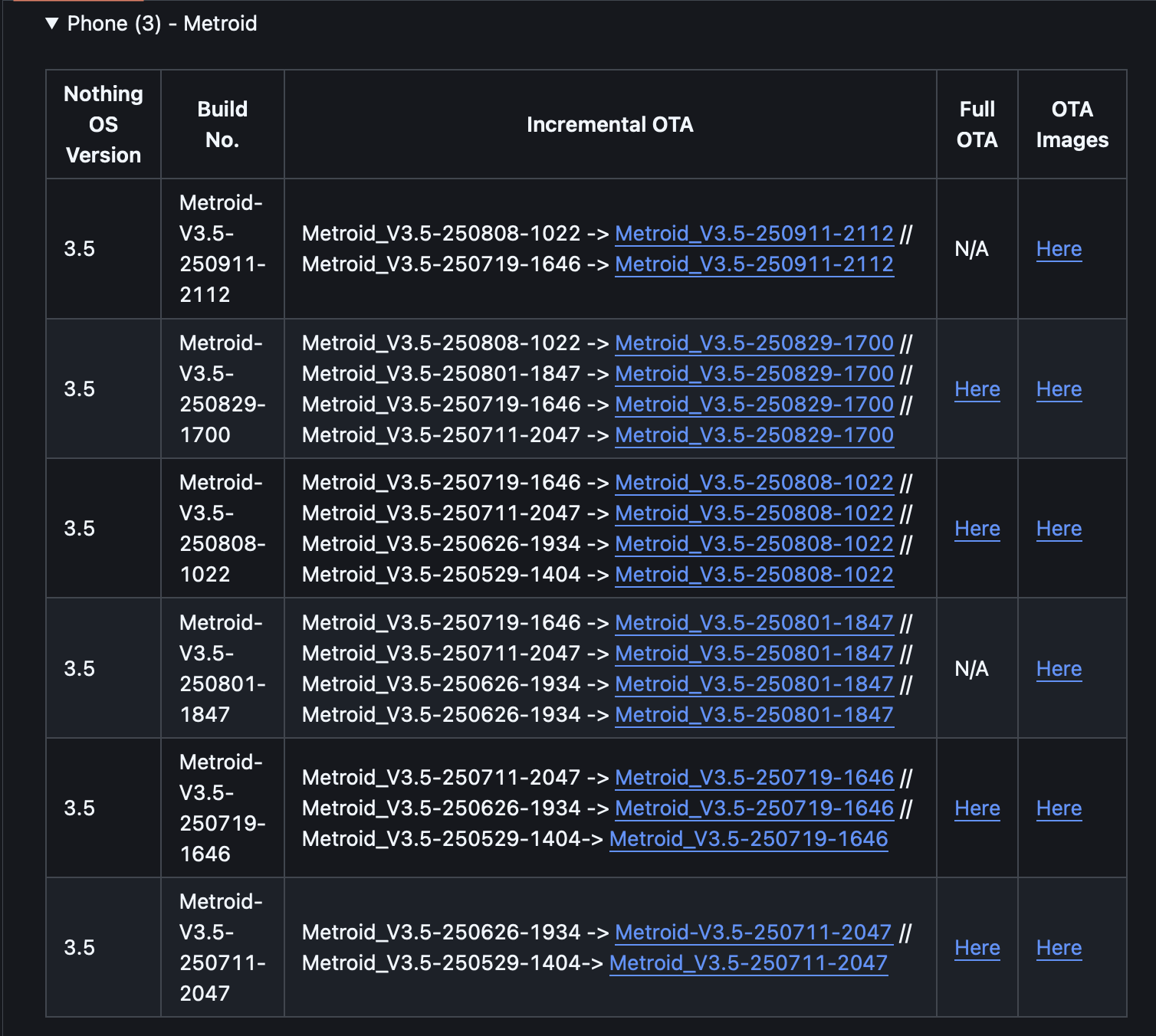The height and width of the screenshot is (1036, 1156).
Task: Open OTA Images link for build 250719-1646
Action: pyautogui.click(x=1059, y=808)
